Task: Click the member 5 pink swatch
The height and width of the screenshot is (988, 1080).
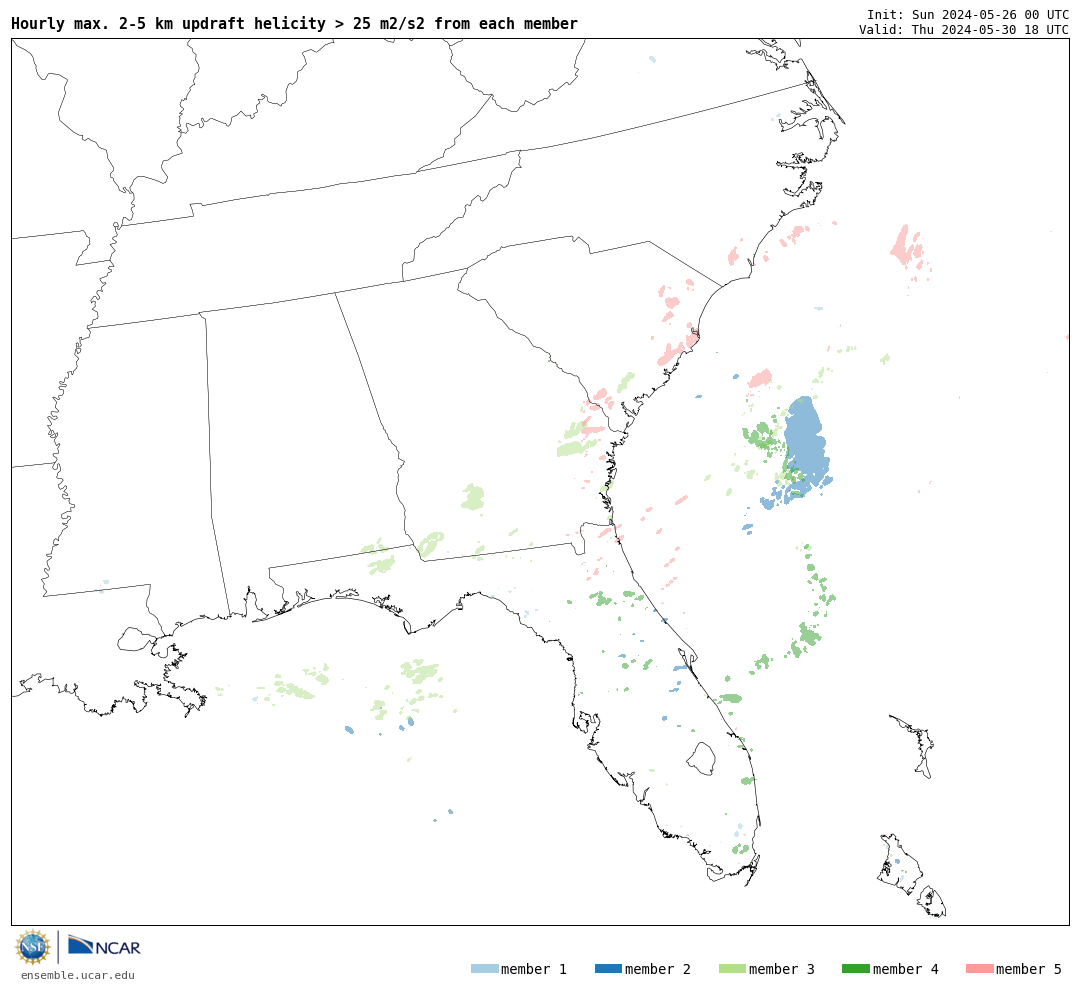Action: click(x=979, y=969)
